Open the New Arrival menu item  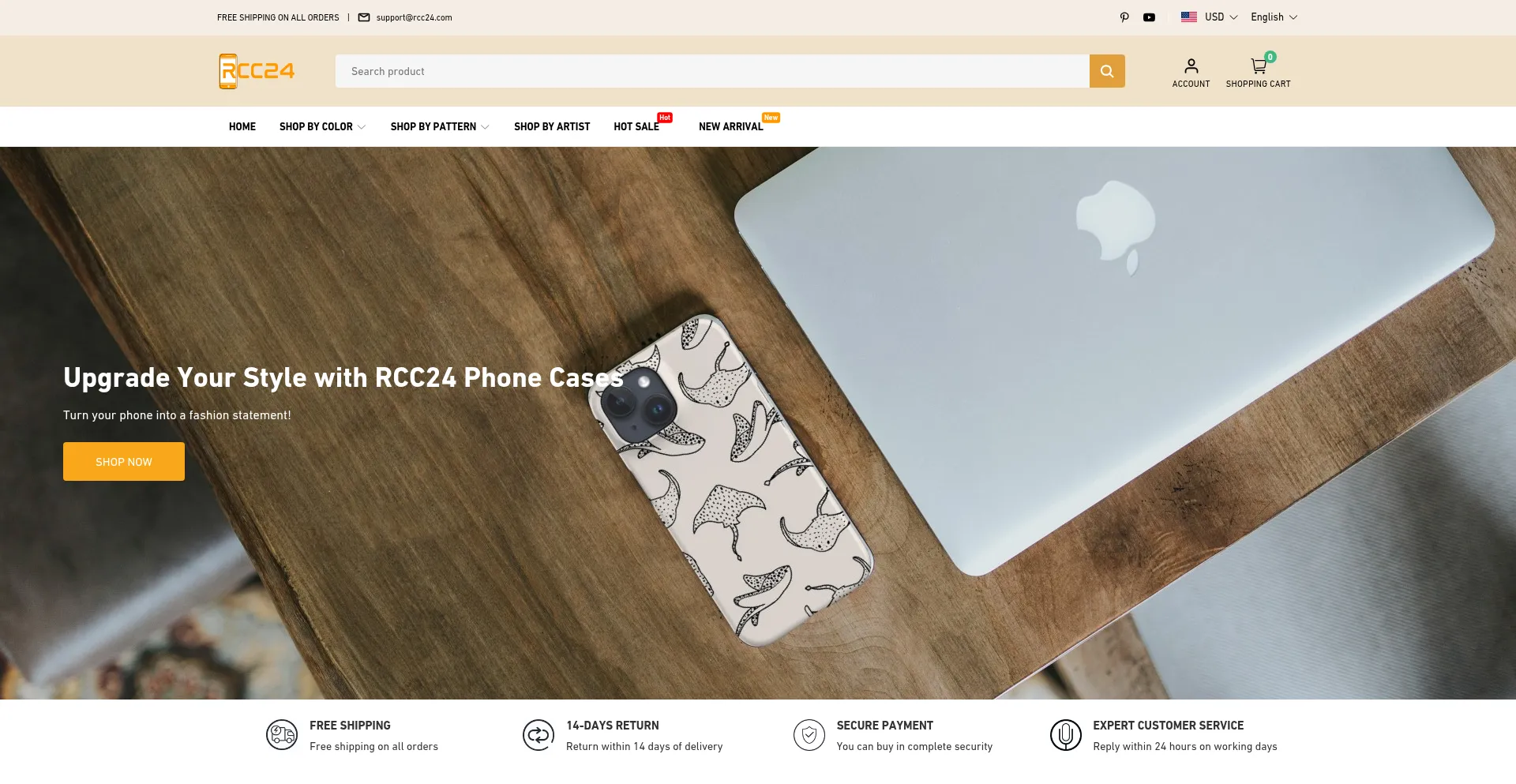pos(731,126)
